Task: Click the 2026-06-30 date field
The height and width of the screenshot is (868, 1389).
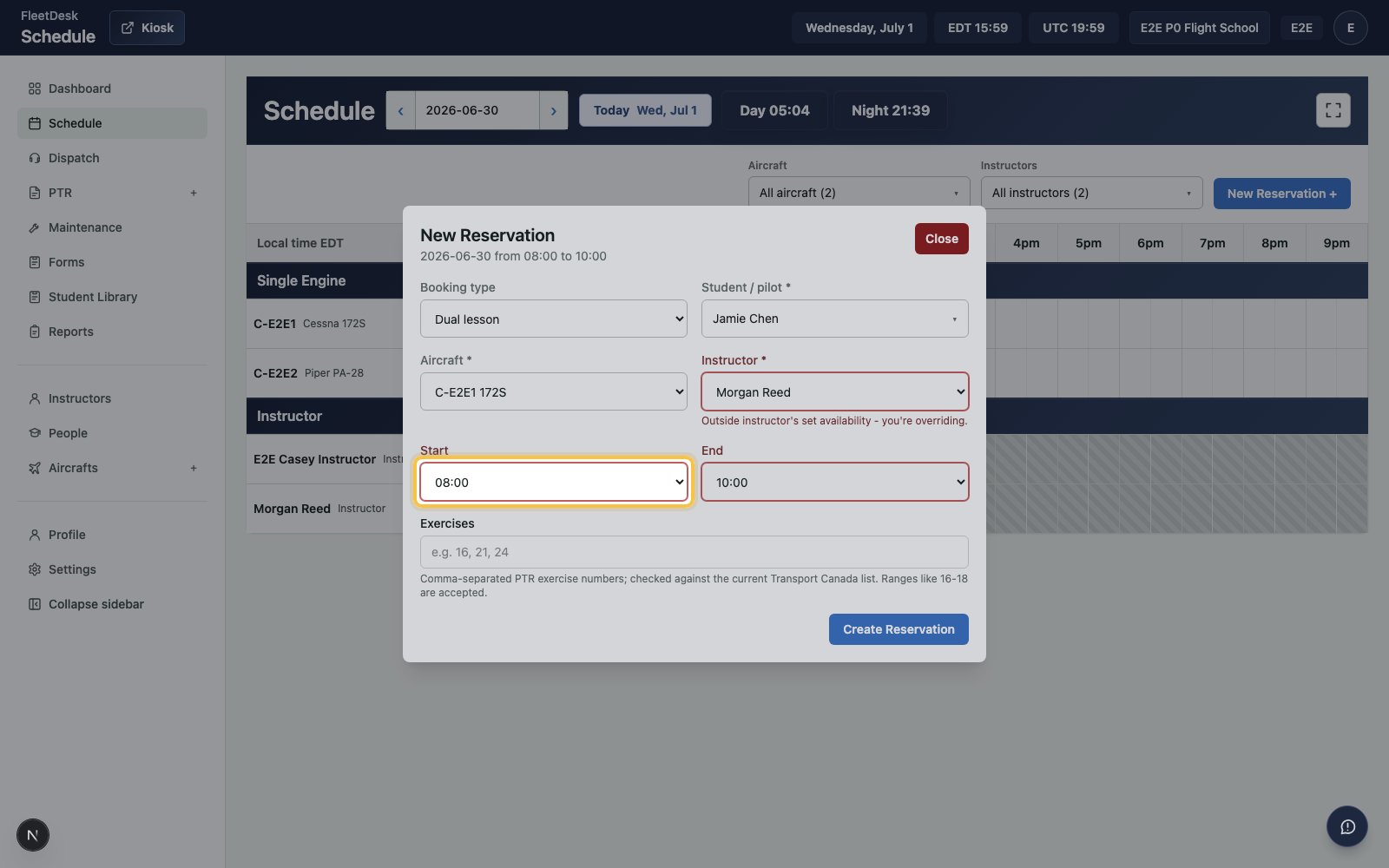Action: pos(477,110)
